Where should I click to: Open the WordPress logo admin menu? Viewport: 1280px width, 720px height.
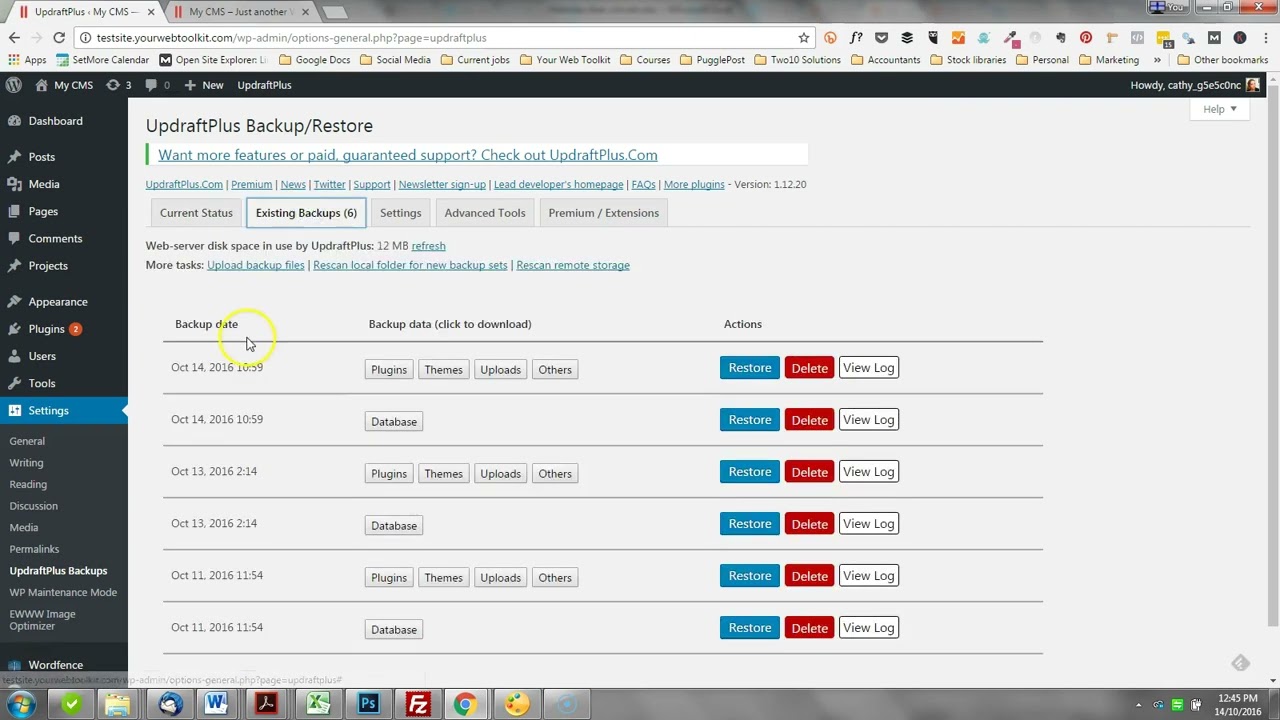click(x=14, y=85)
